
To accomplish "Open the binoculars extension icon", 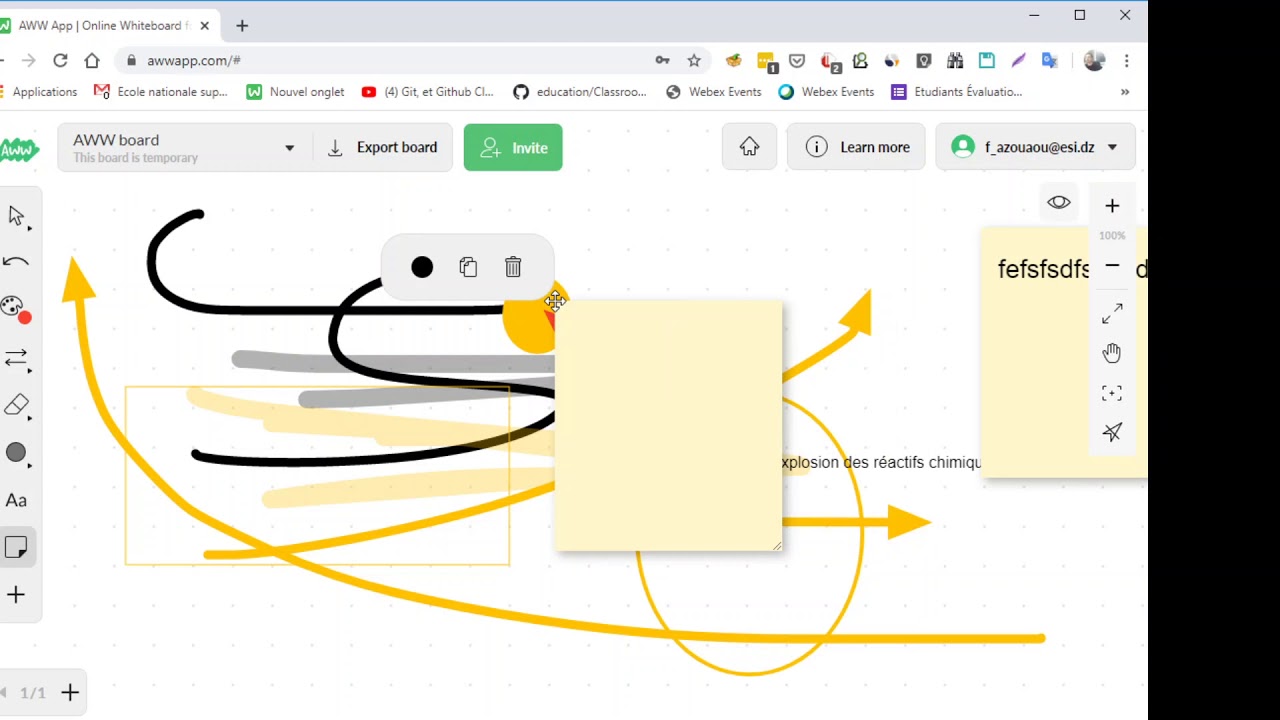I will [955, 60].
